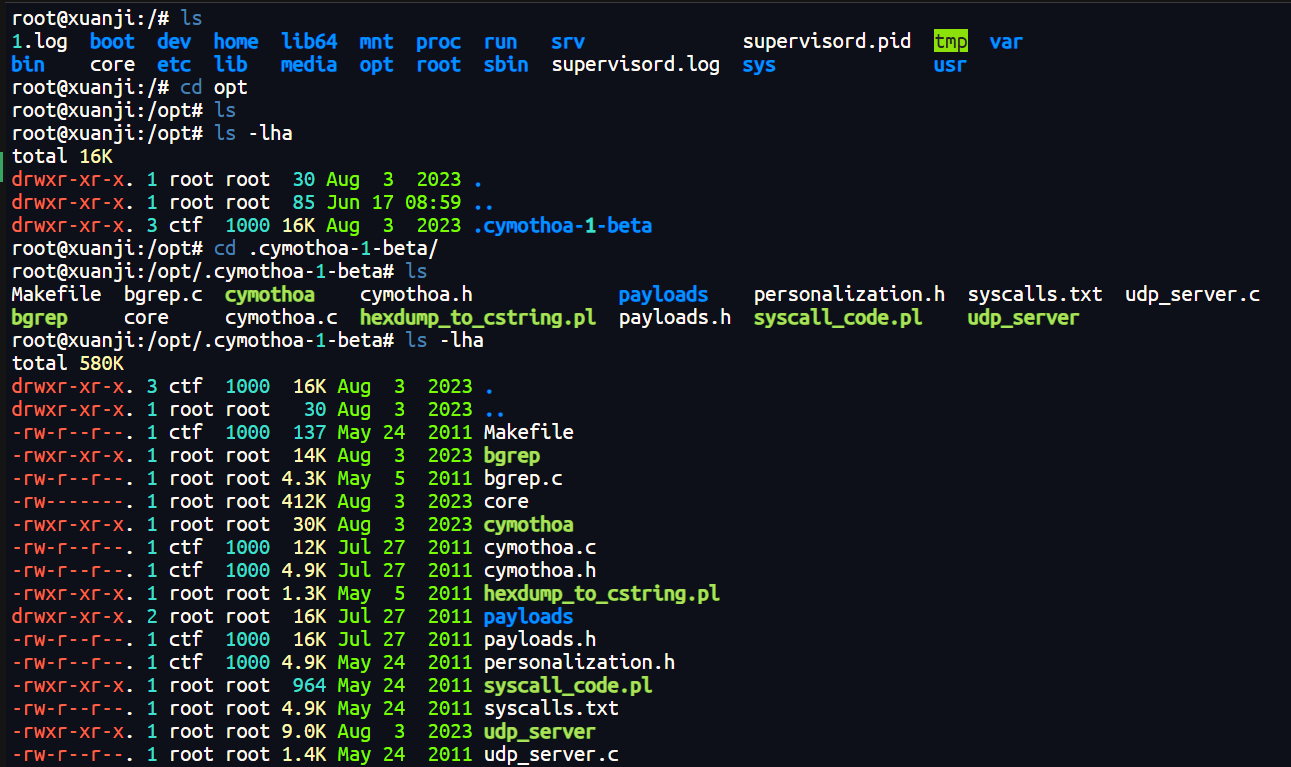
Task: Select the 4.3K file size value
Action: click(x=304, y=479)
